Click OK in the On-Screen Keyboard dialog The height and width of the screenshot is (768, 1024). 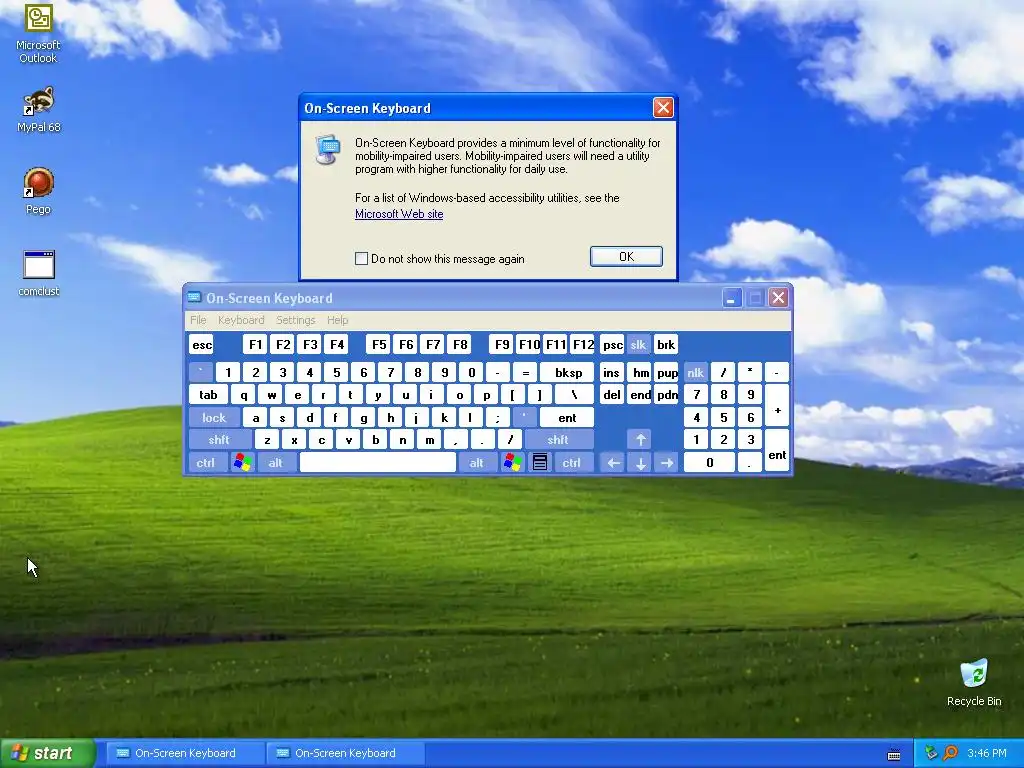[x=626, y=257]
